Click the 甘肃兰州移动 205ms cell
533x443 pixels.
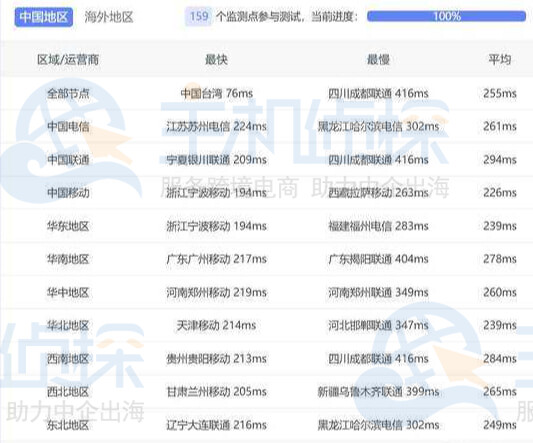click(217, 392)
